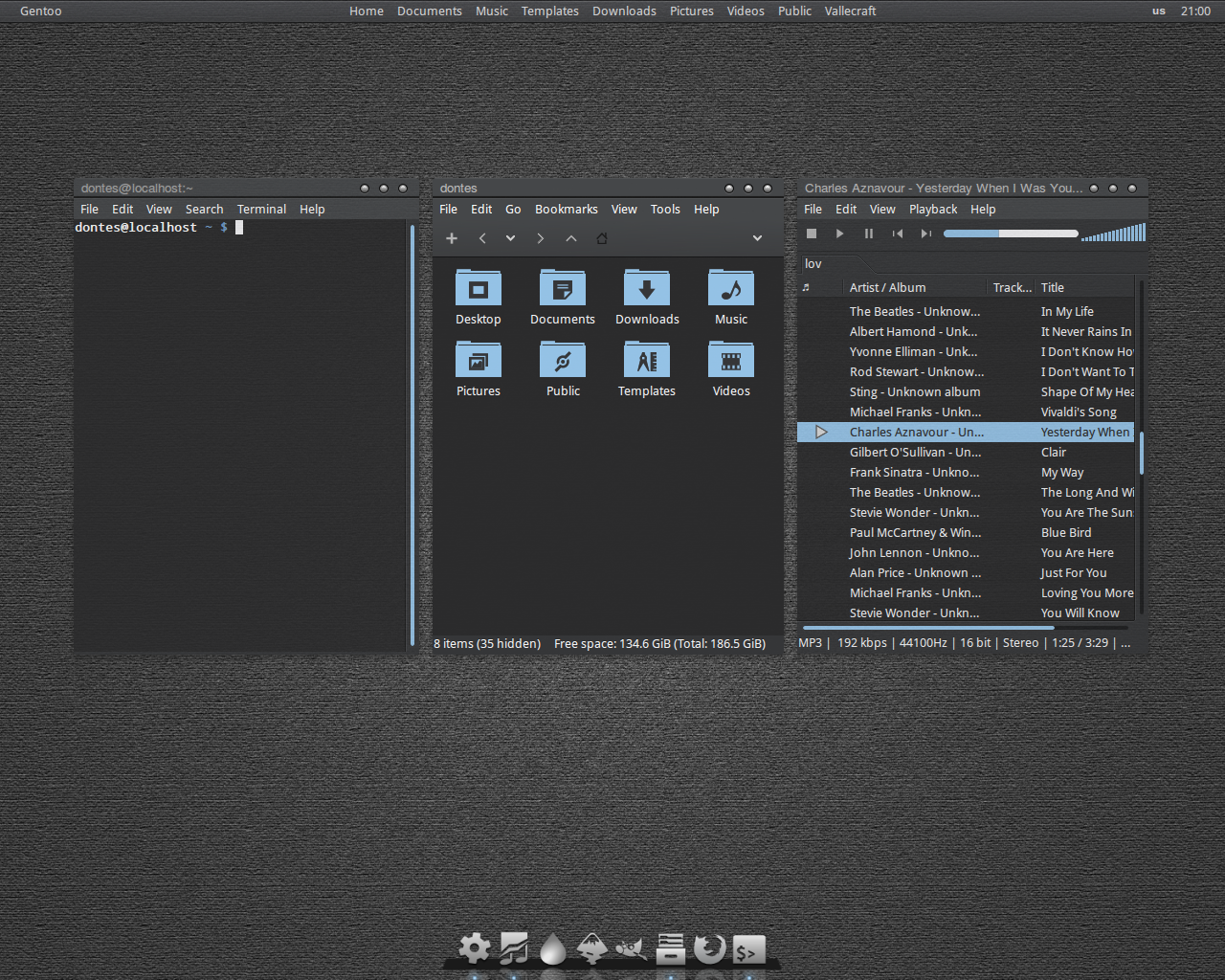Open the Home bookmark in top panel
1225x980 pixels.
[x=367, y=11]
